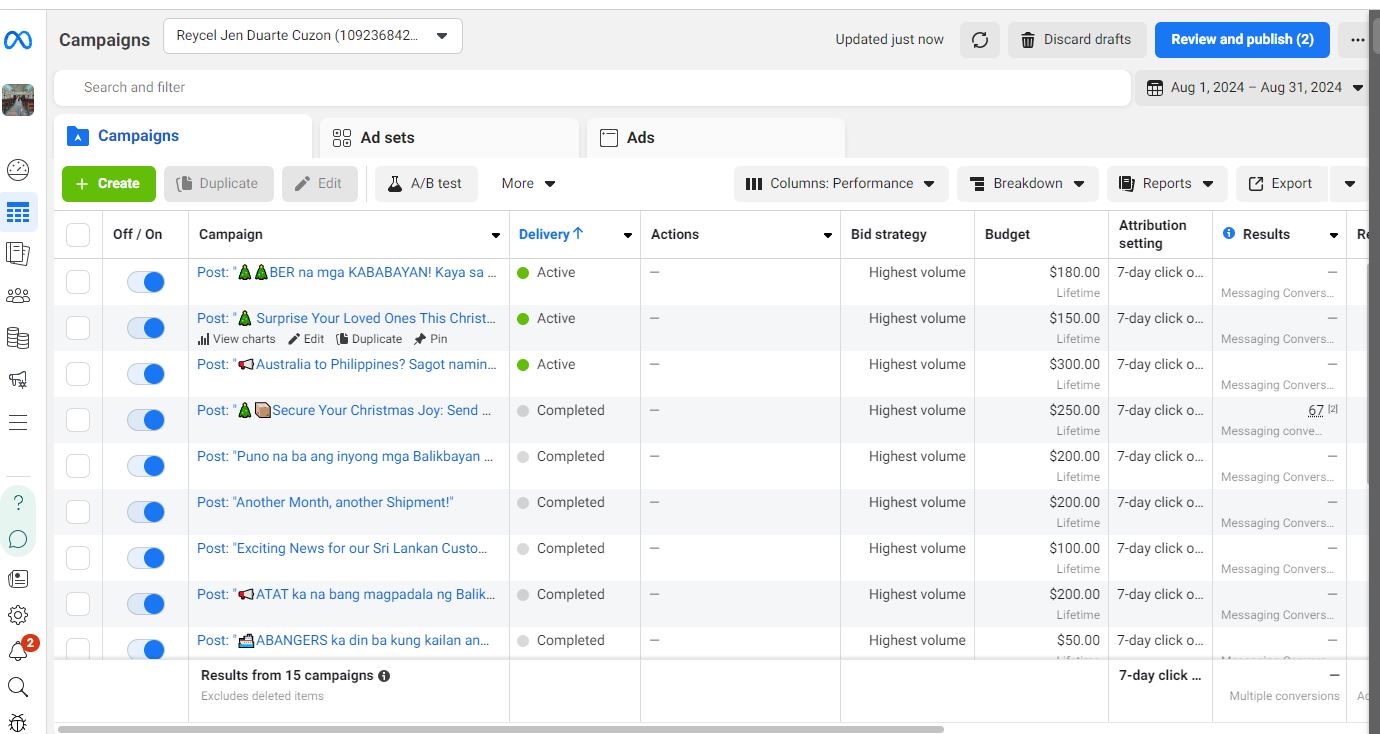Click the Search and filter field
The image size is (1380, 734).
pos(593,88)
